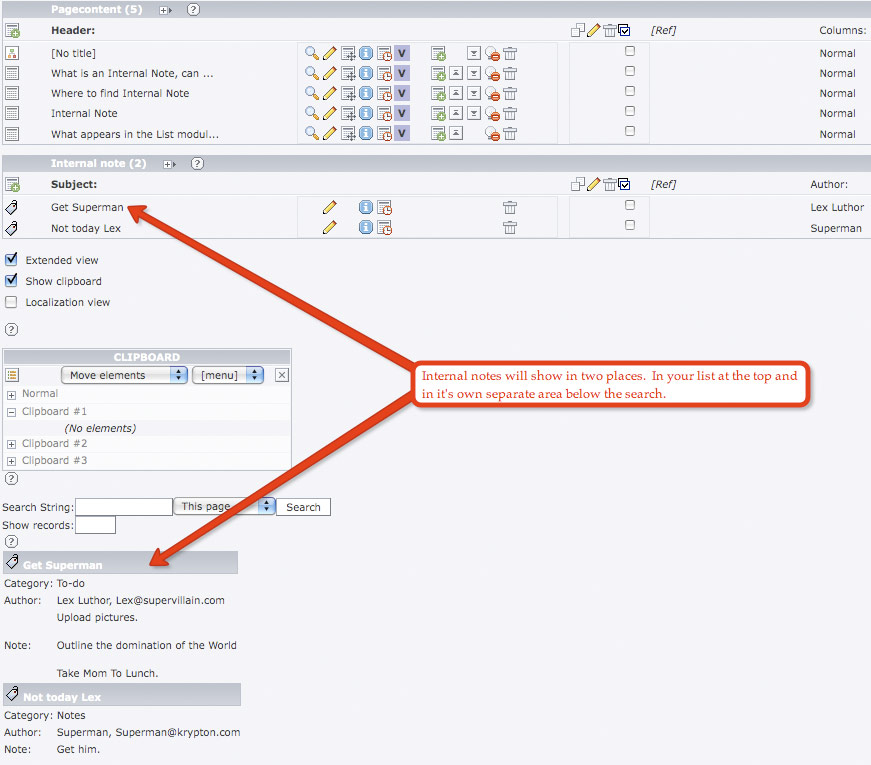Click the Search String text field
Image resolution: width=871 pixels, height=765 pixels.
[x=124, y=507]
